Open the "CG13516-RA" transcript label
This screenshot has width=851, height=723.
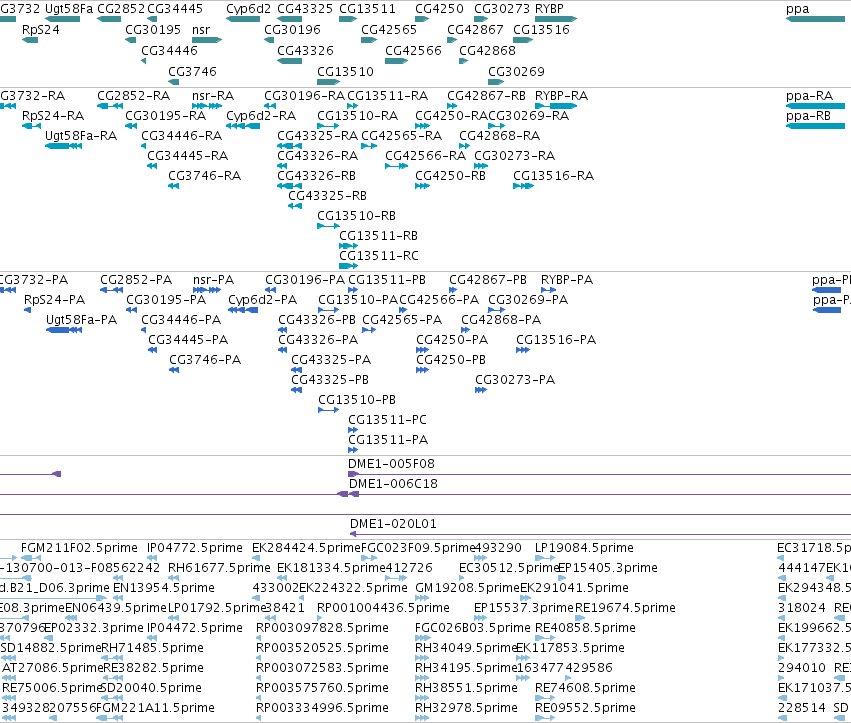pos(554,176)
